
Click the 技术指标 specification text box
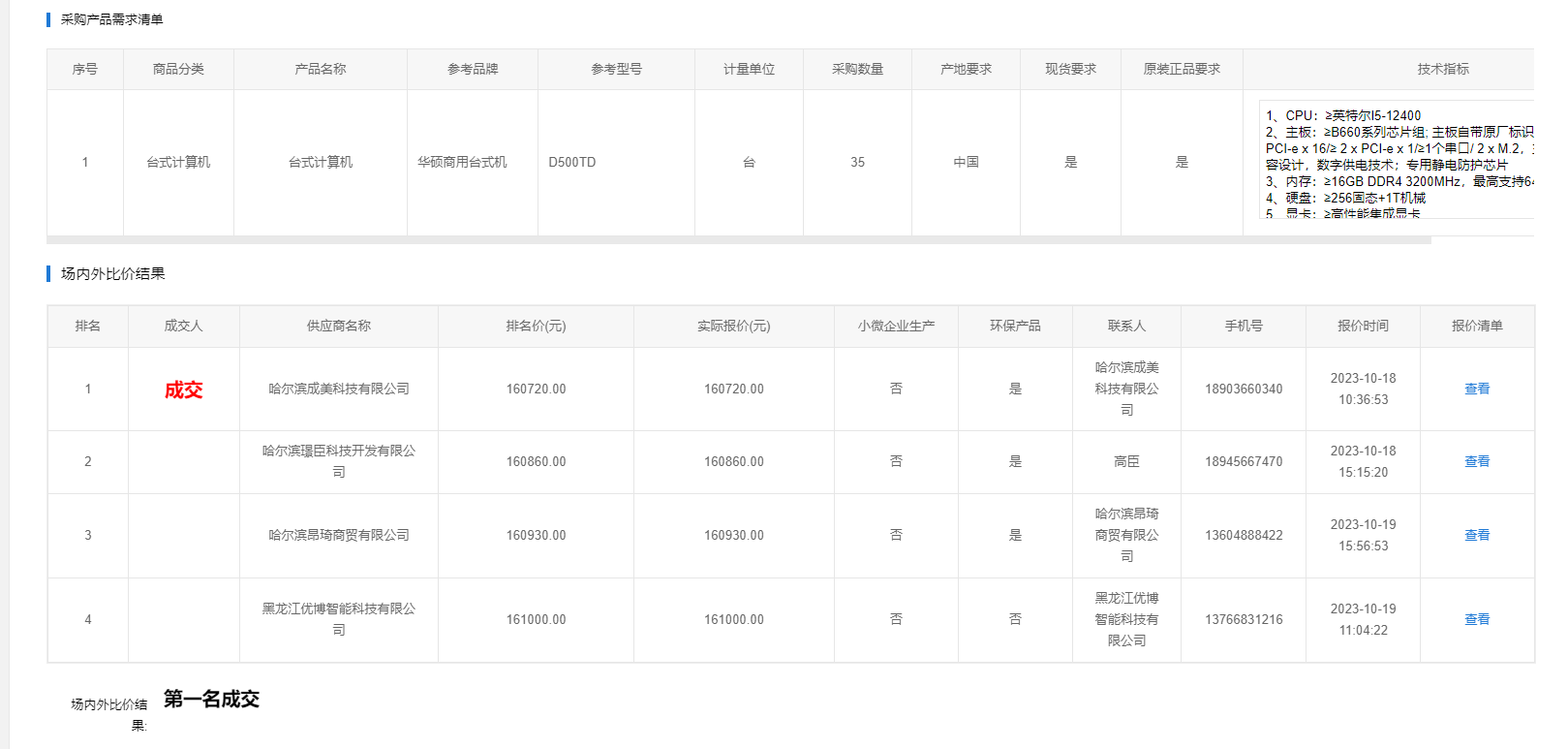pyautogui.click(x=1395, y=160)
